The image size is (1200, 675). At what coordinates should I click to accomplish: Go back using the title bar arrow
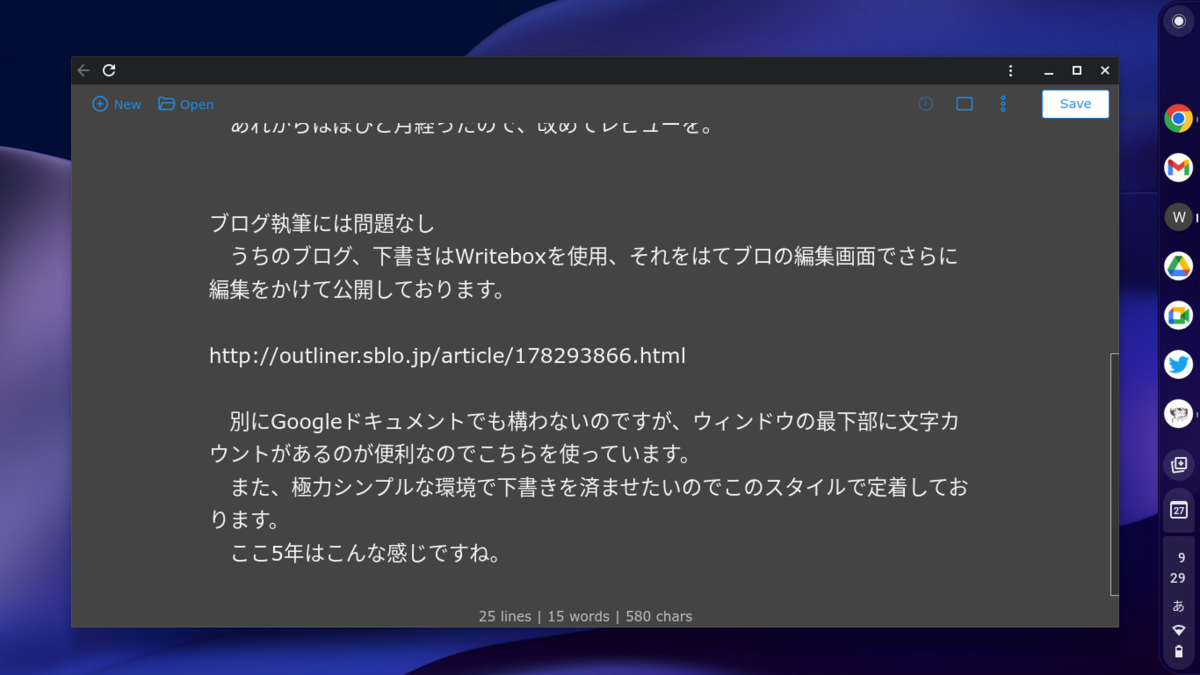click(84, 71)
